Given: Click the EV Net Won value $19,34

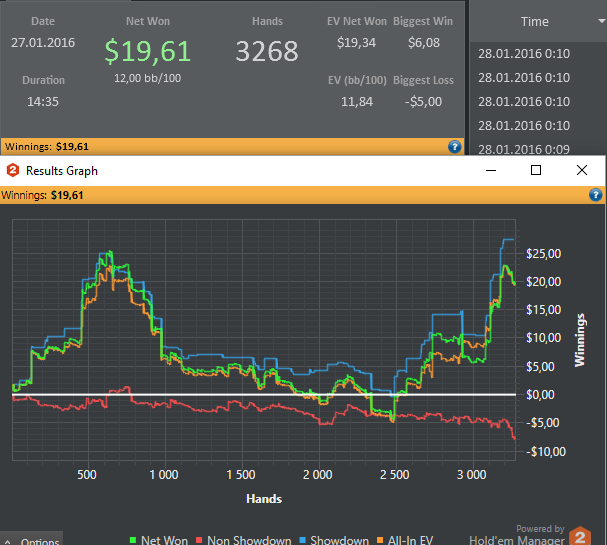Looking at the screenshot, I should [x=356, y=43].
